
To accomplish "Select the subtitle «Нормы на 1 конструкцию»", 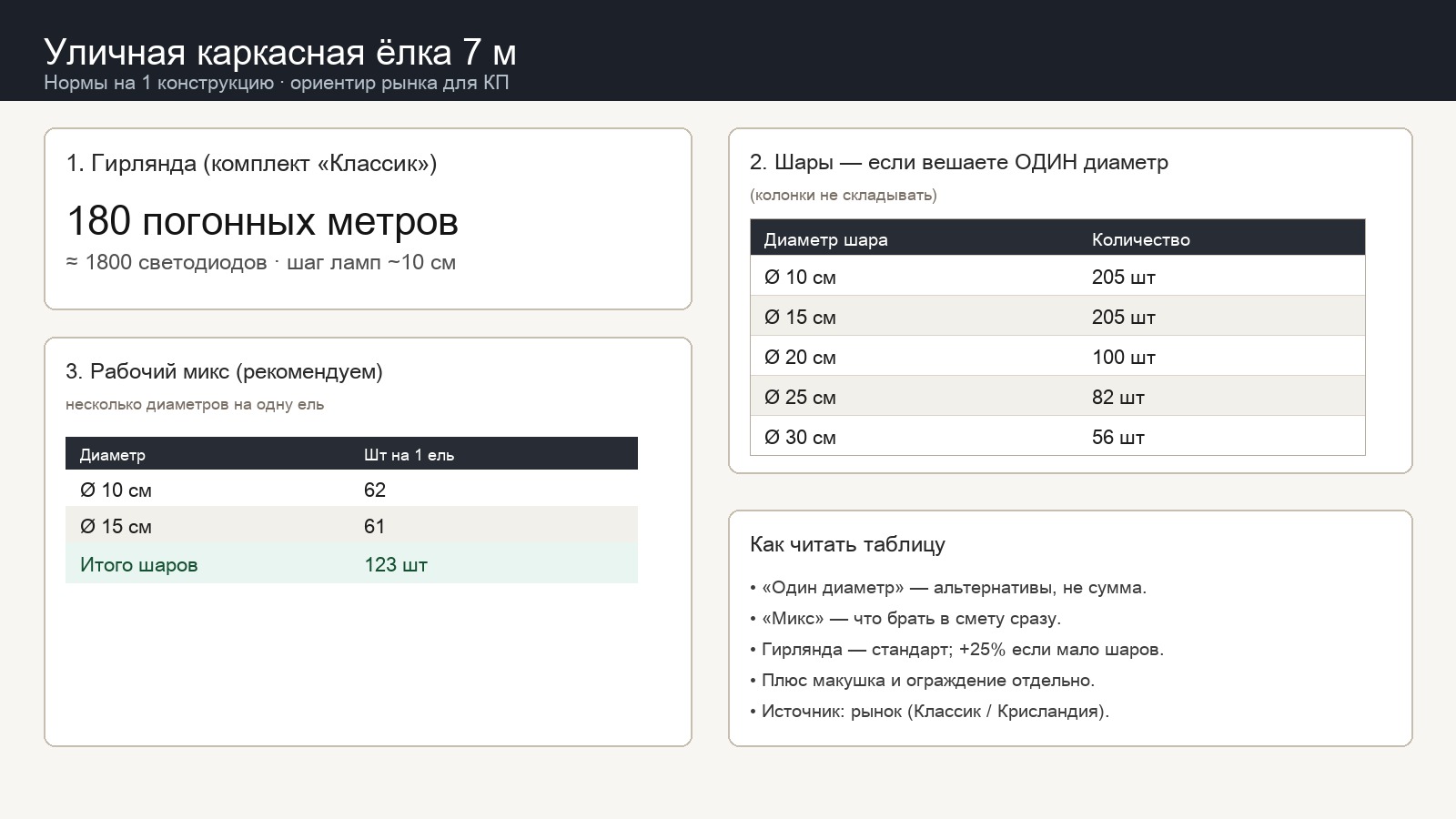I will coord(158,83).
